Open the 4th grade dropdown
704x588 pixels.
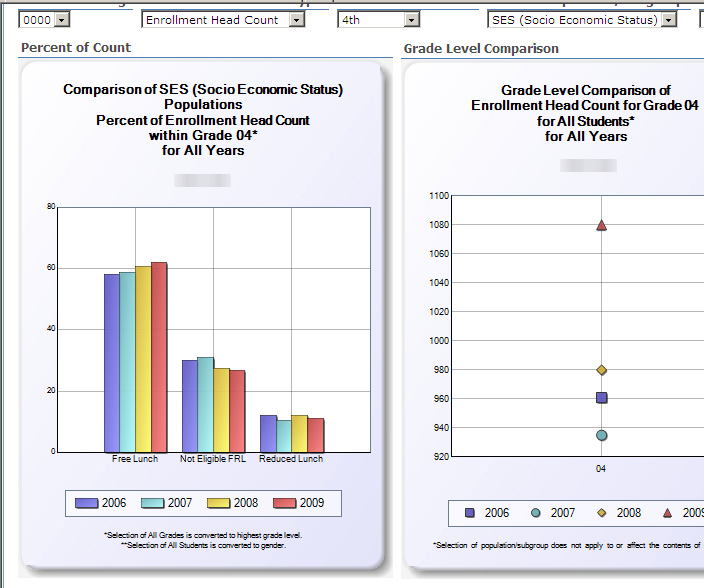411,19
